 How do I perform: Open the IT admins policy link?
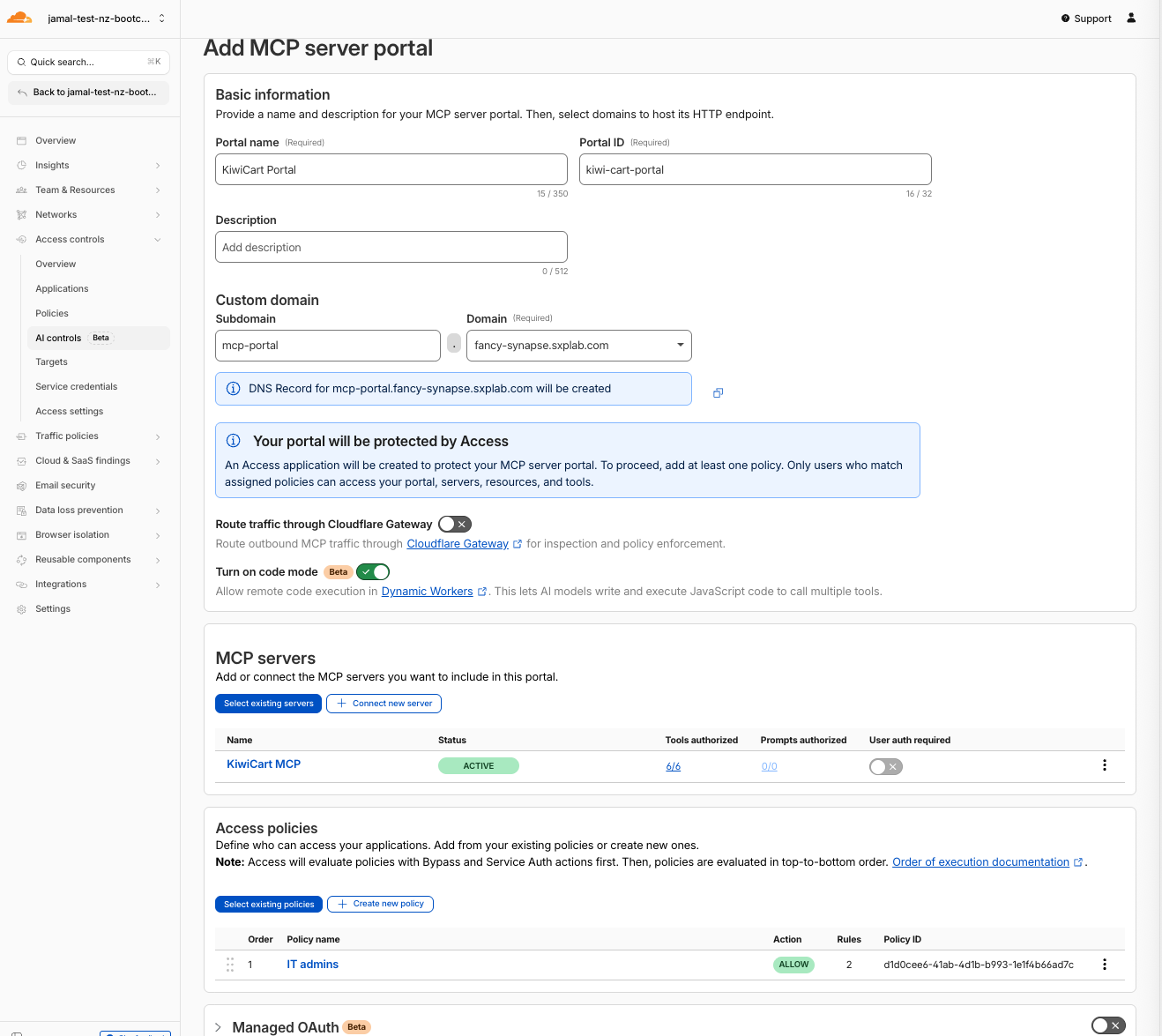click(313, 965)
